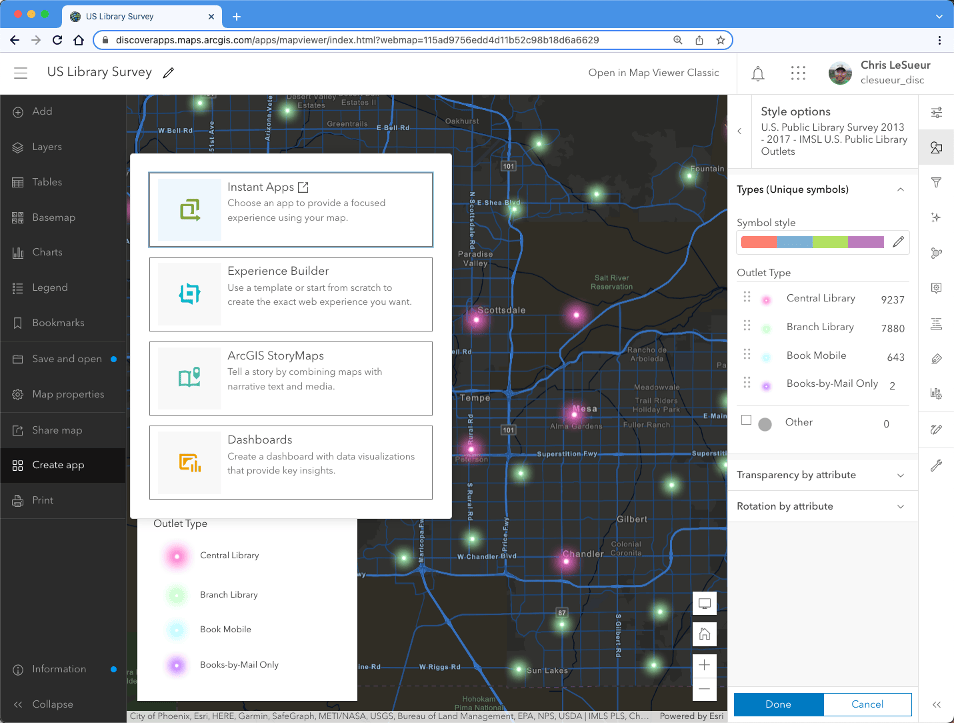Viewport: 954px width, 724px height.
Task: Click the Central Library pink symbol swatch
Action: [x=766, y=299]
